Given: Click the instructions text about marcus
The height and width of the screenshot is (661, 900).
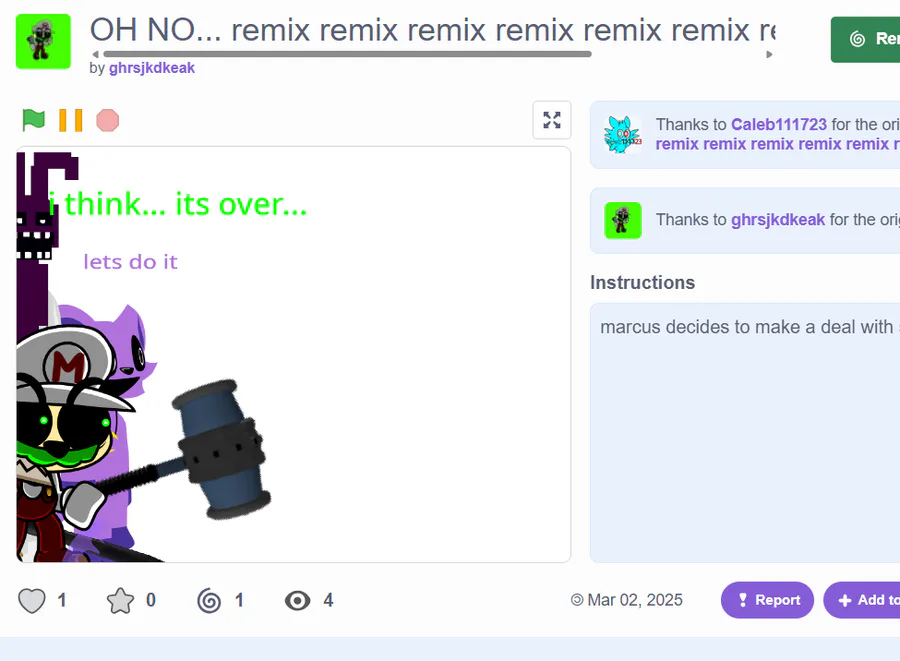Looking at the screenshot, I should [x=750, y=327].
